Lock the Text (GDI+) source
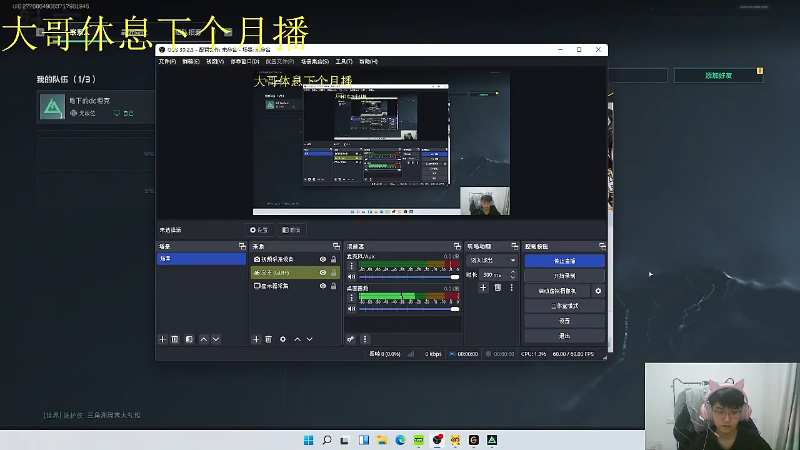Viewport: 800px width, 450px height. (334, 272)
